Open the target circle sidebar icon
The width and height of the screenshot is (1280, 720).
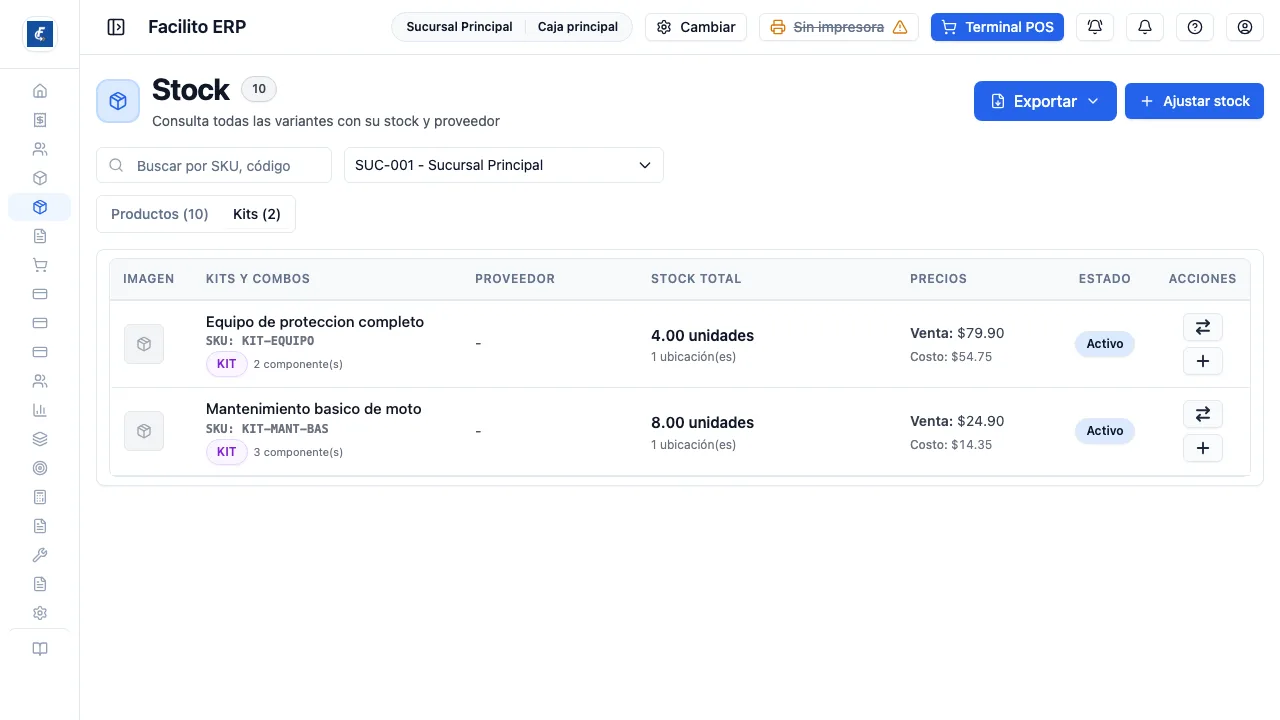(40, 468)
